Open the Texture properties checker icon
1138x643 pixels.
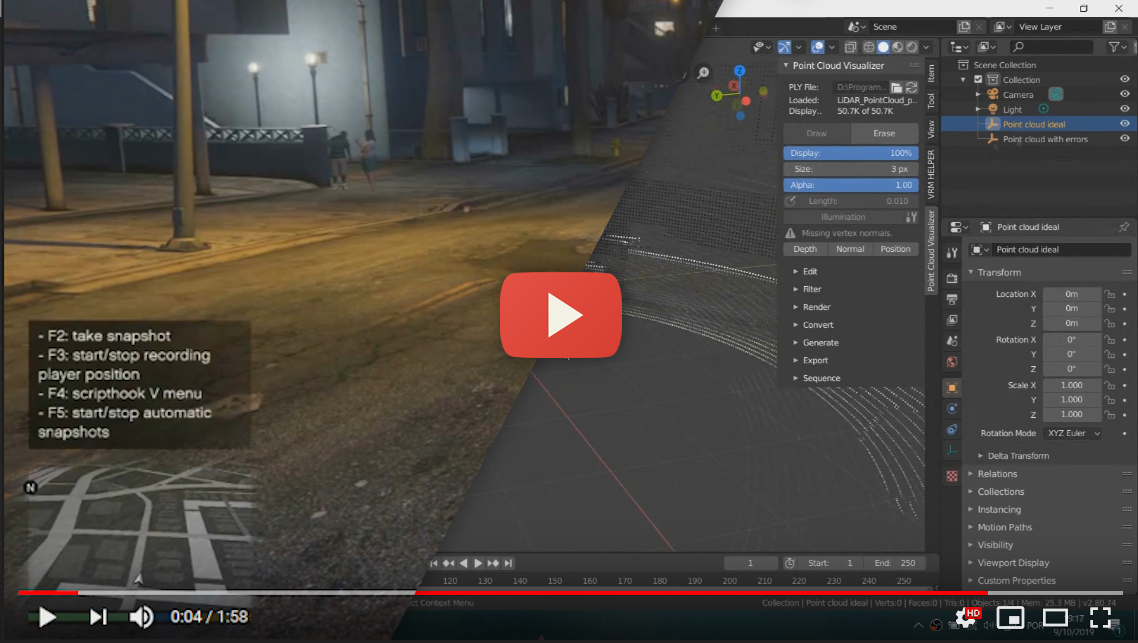pos(952,476)
